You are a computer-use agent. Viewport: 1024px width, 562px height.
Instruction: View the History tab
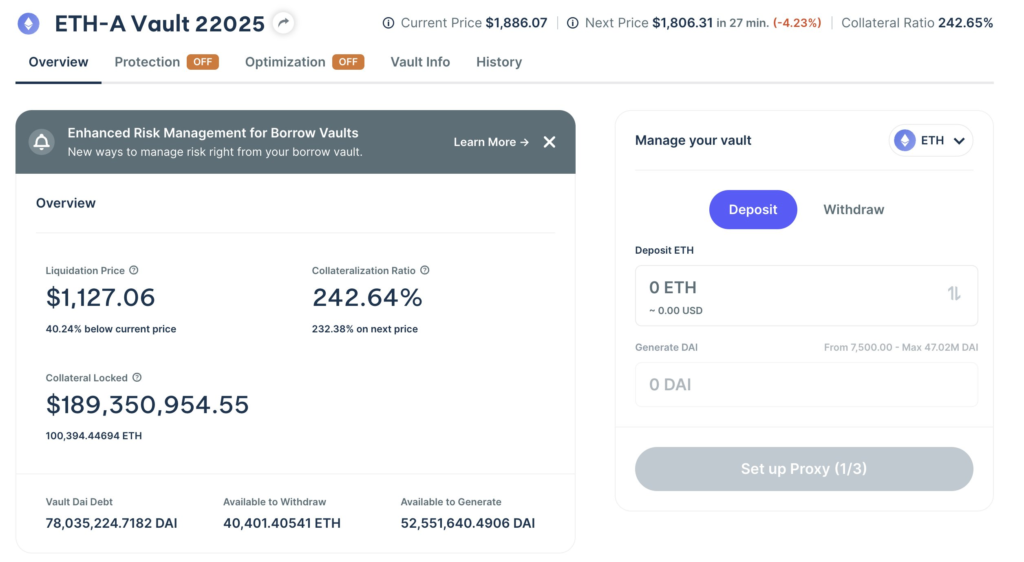(499, 62)
